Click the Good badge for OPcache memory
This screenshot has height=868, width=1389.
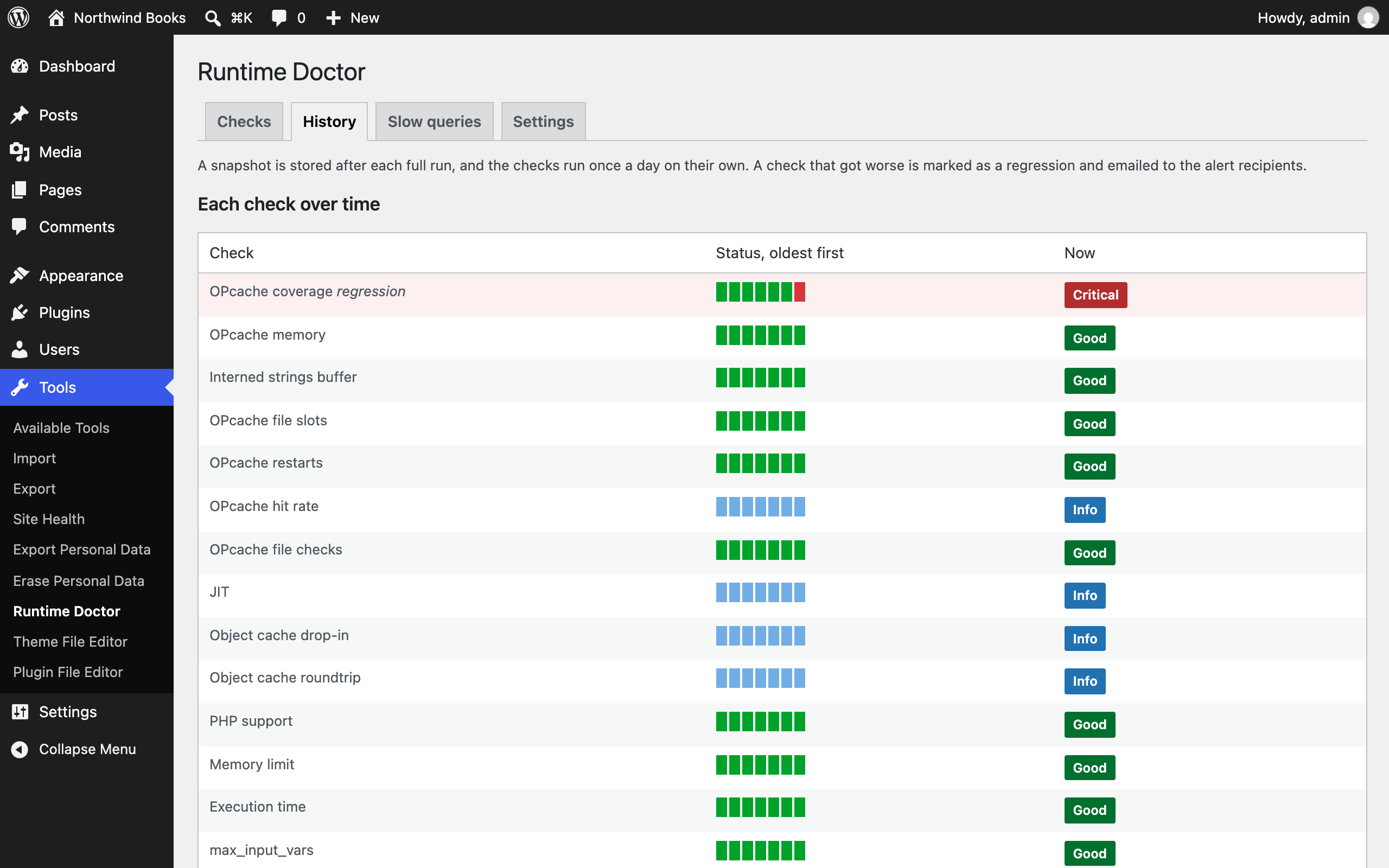[1089, 338]
